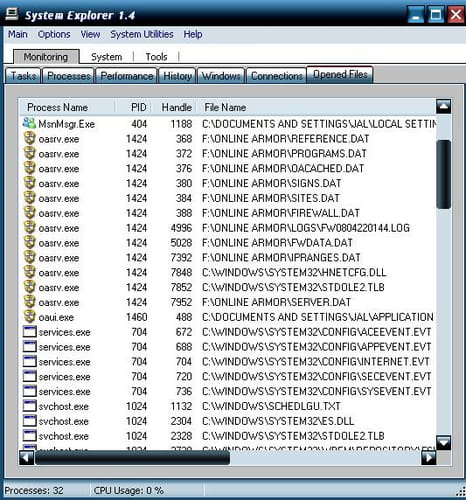Screen dimensions: 466x500
Task: Open the System Utilities menu
Action: 142,34
